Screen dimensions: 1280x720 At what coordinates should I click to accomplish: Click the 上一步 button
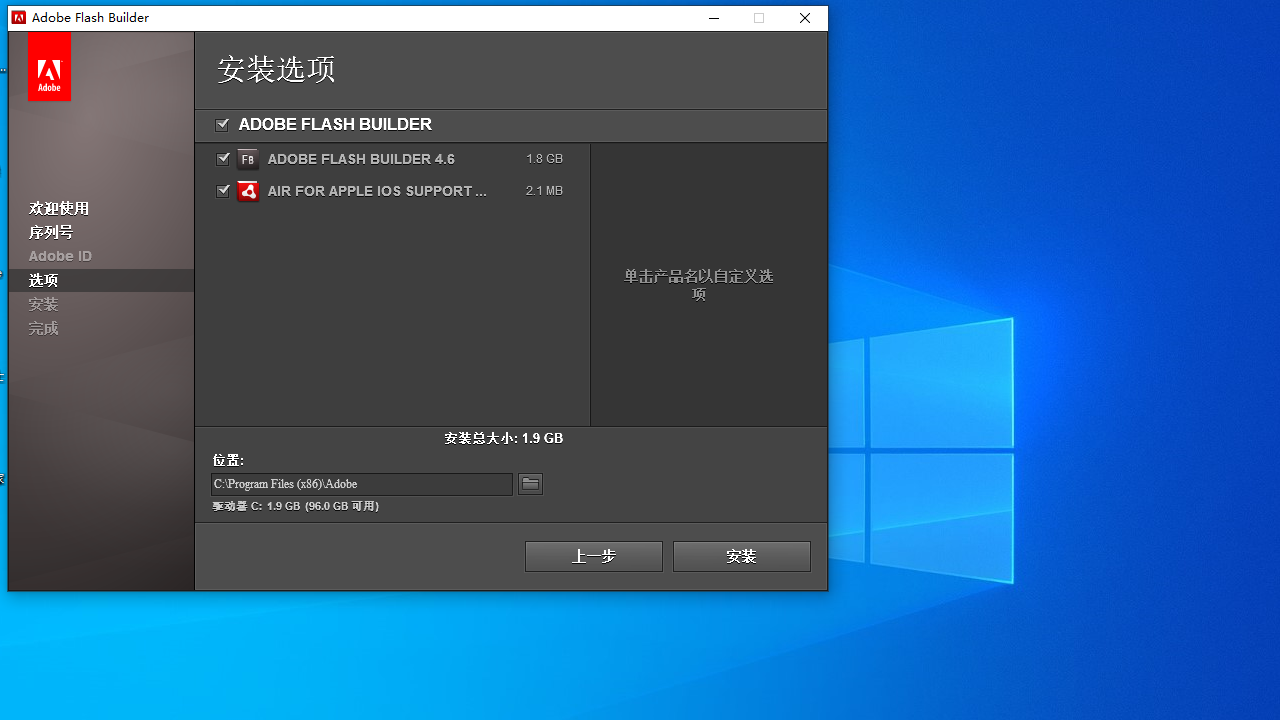coord(593,556)
